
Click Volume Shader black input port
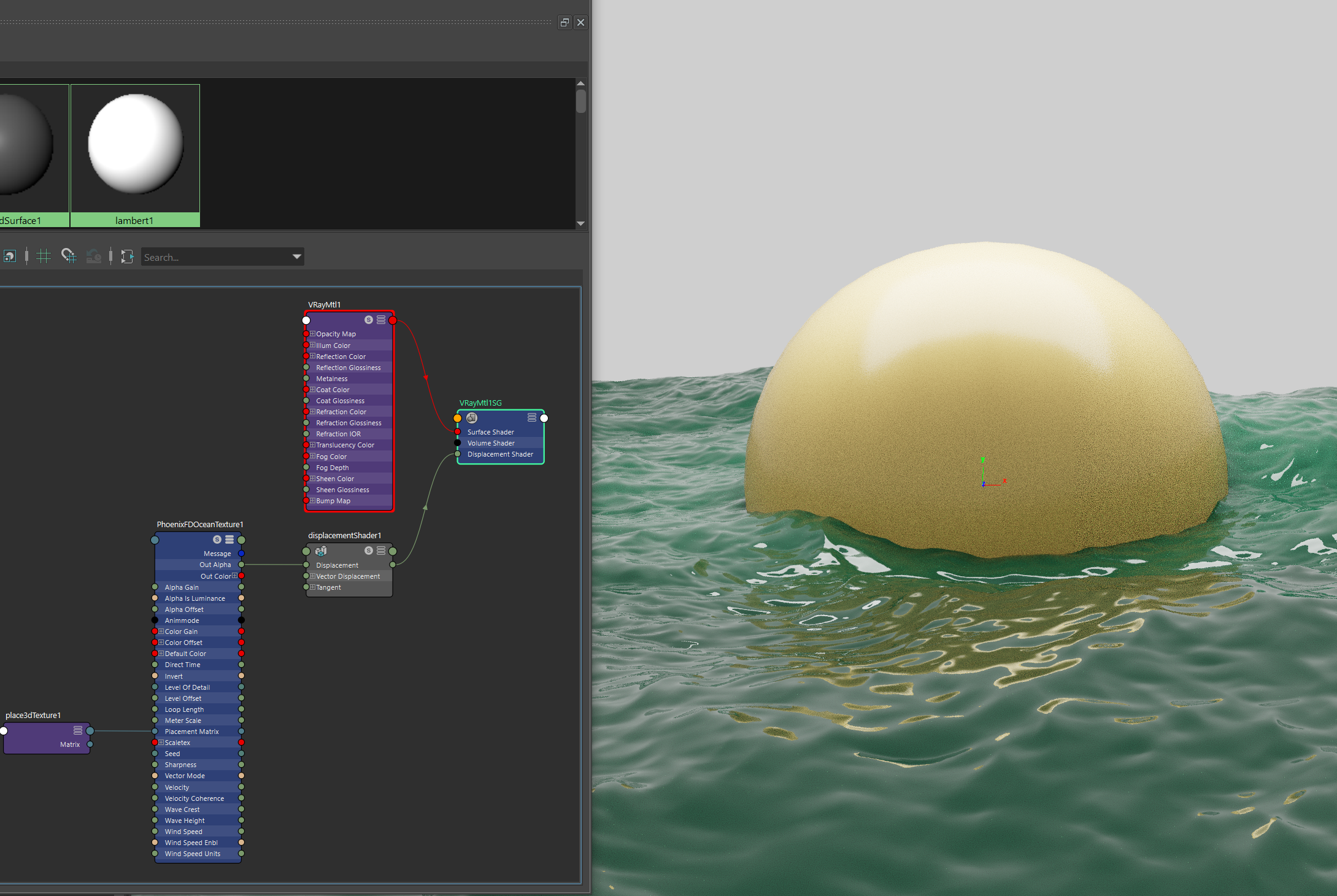tap(458, 443)
